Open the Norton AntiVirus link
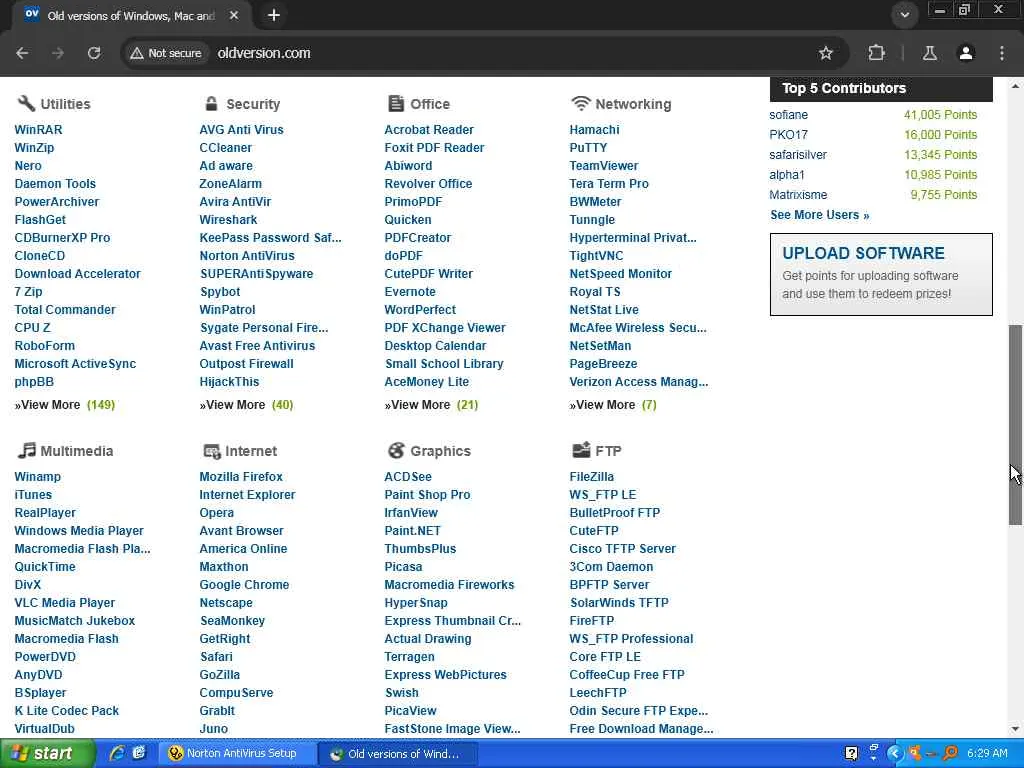Screen dimensions: 1024x768 pyautogui.click(x=247, y=256)
